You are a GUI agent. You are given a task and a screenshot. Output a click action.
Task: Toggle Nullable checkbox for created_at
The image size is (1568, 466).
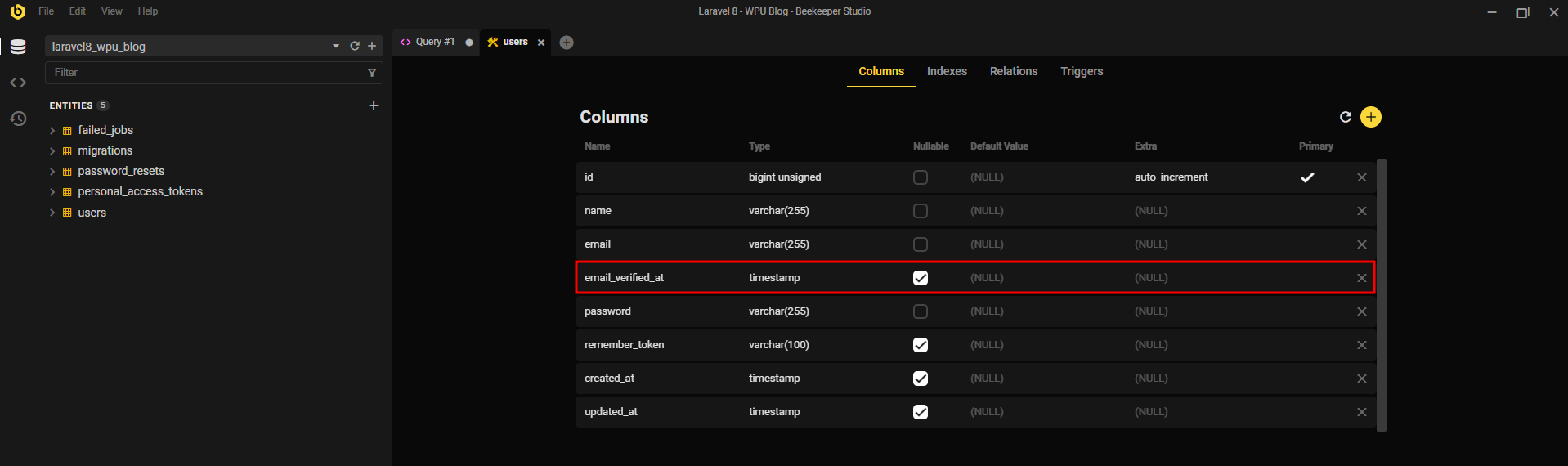921,379
